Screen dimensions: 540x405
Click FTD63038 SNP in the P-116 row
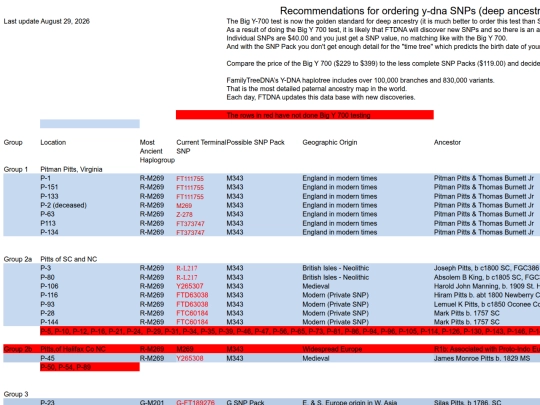pos(192,295)
